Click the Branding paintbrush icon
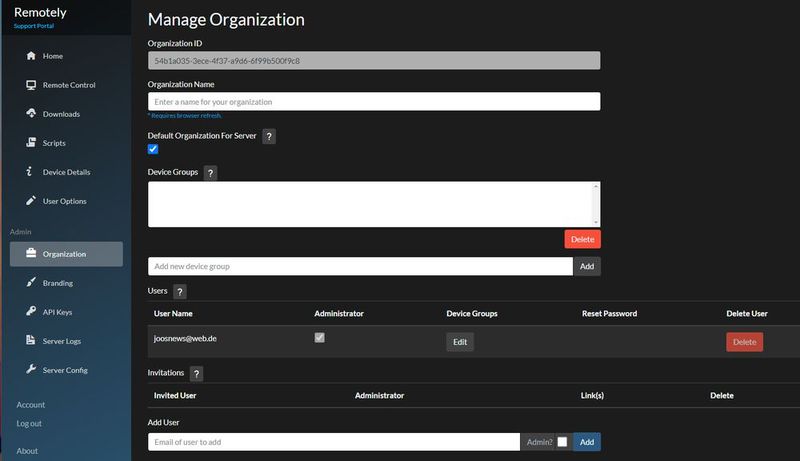Image resolution: width=800 pixels, height=461 pixels. coord(32,283)
